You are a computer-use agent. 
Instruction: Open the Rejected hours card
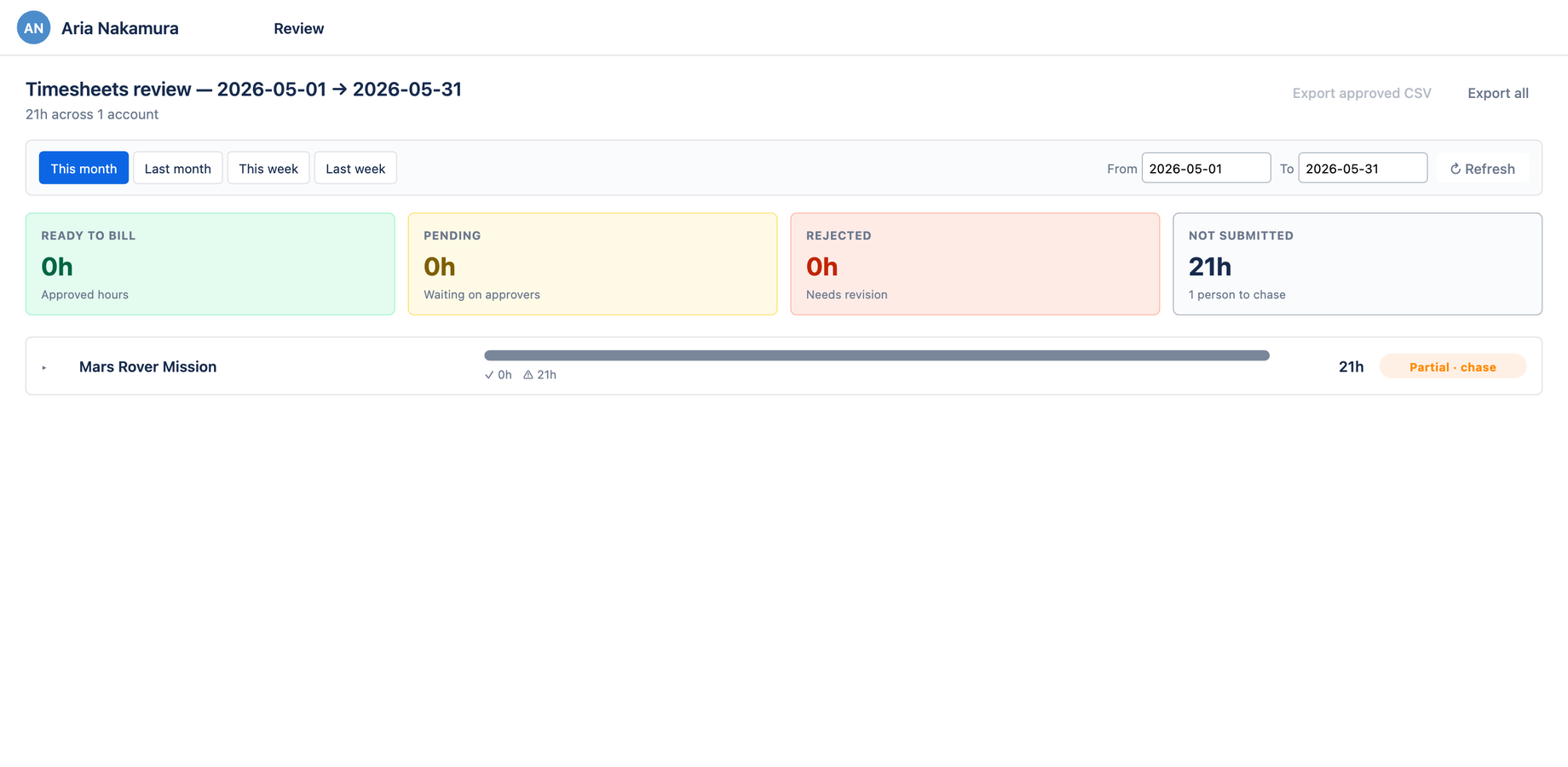click(x=975, y=264)
